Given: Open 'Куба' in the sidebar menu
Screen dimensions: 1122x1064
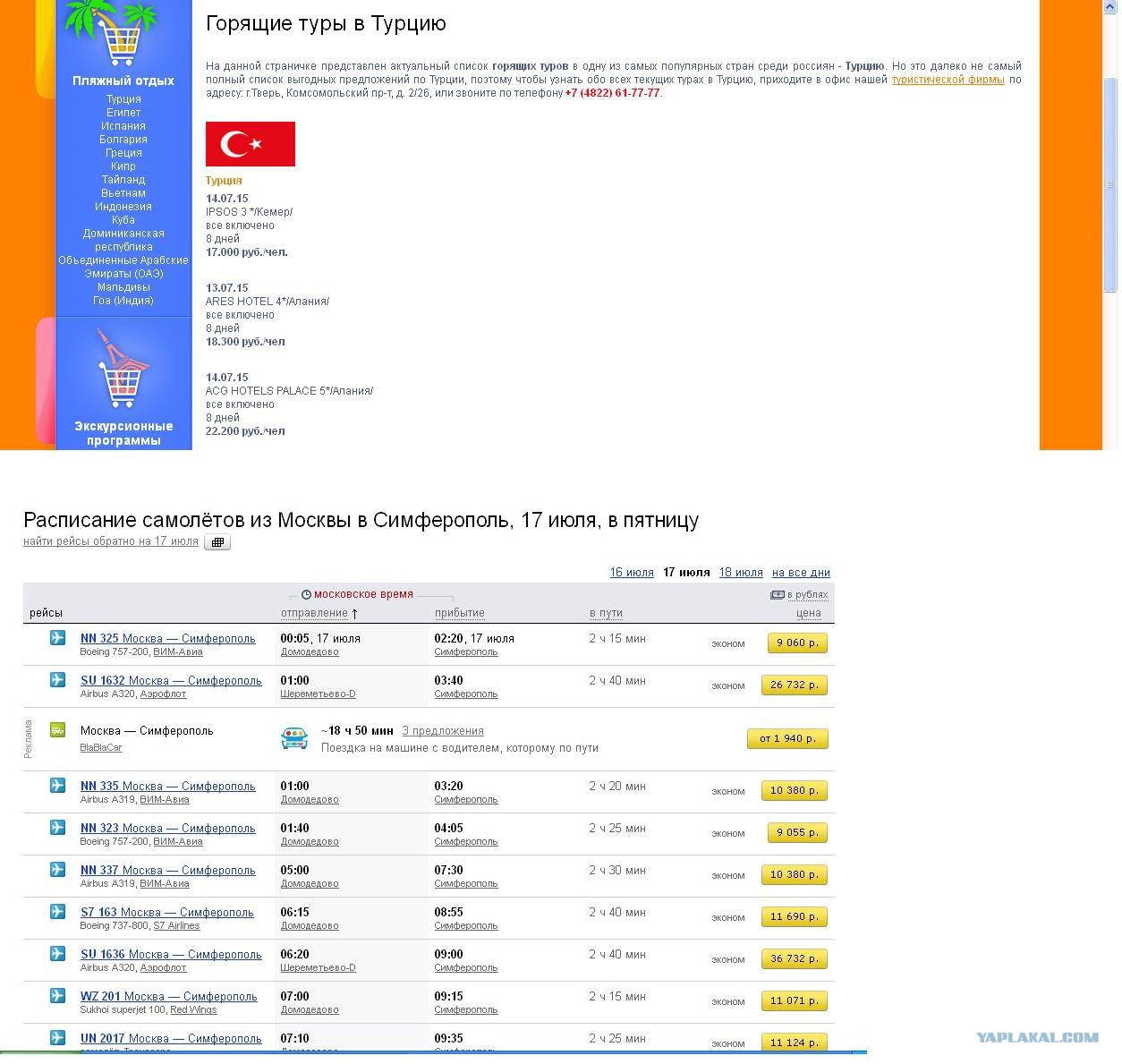Looking at the screenshot, I should point(123,220).
